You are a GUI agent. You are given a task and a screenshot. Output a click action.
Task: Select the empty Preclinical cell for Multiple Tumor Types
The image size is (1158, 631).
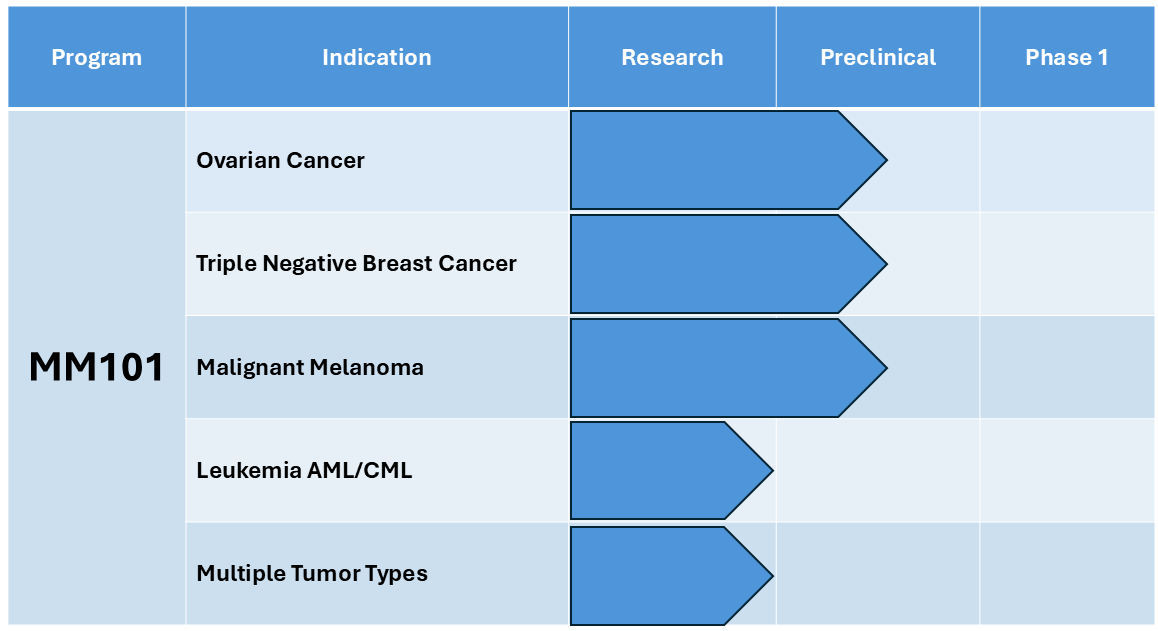878,574
